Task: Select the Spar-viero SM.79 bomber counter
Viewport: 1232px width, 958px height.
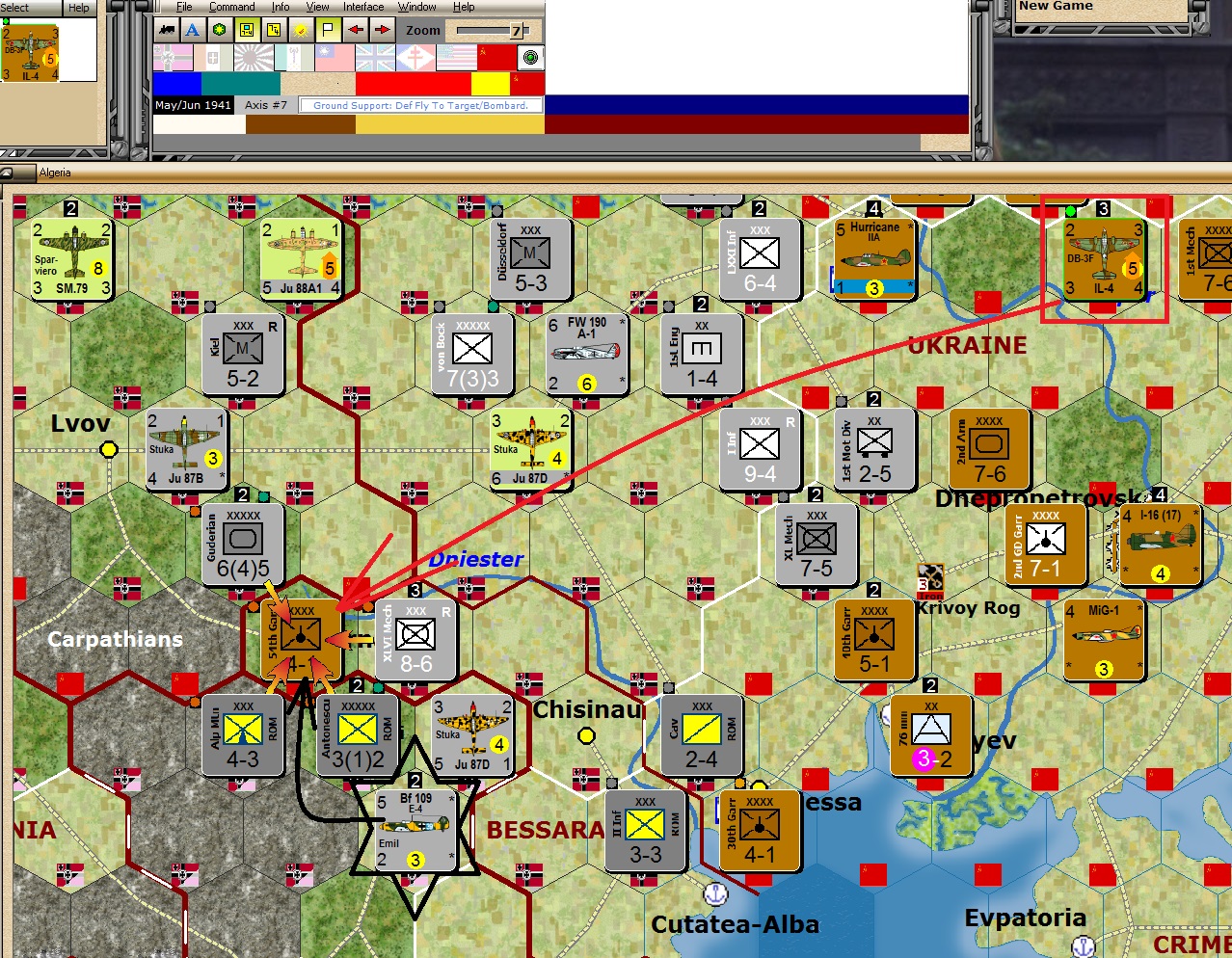Action: [x=72, y=258]
